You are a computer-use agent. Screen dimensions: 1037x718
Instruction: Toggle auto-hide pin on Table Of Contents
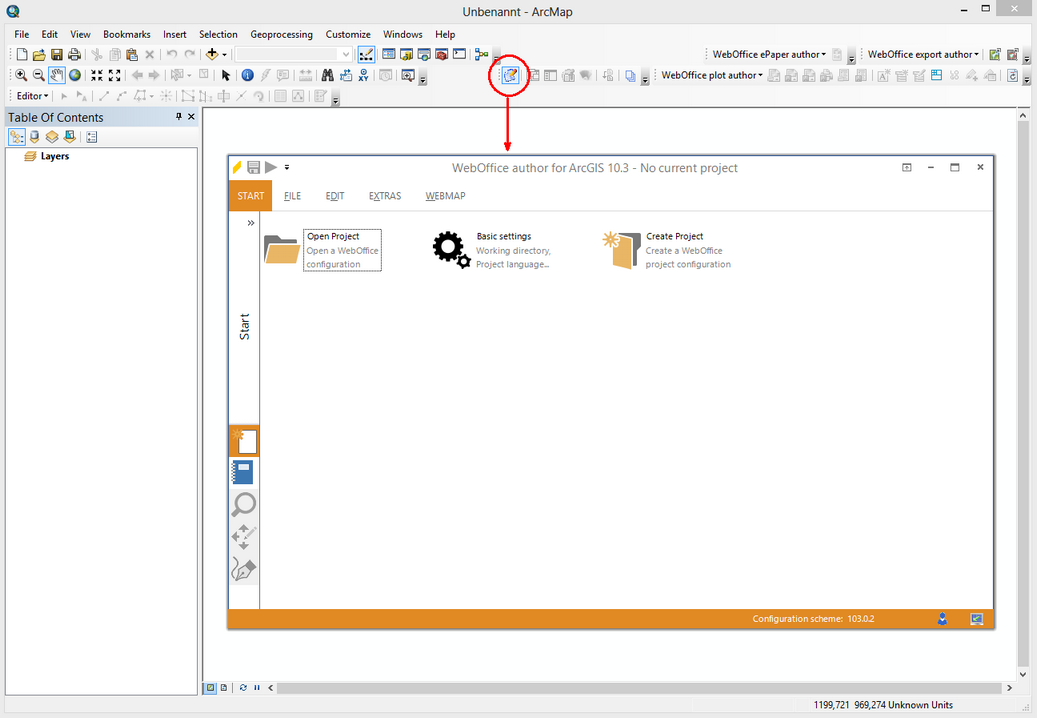[x=177, y=116]
